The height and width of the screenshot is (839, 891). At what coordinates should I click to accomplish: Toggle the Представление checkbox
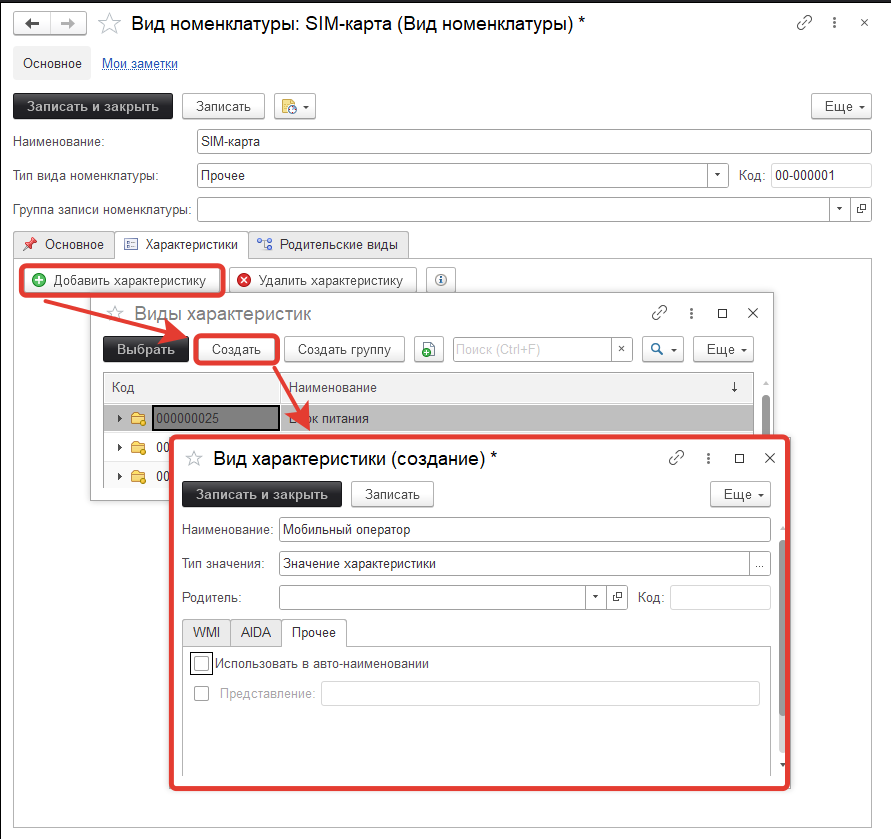point(202,693)
